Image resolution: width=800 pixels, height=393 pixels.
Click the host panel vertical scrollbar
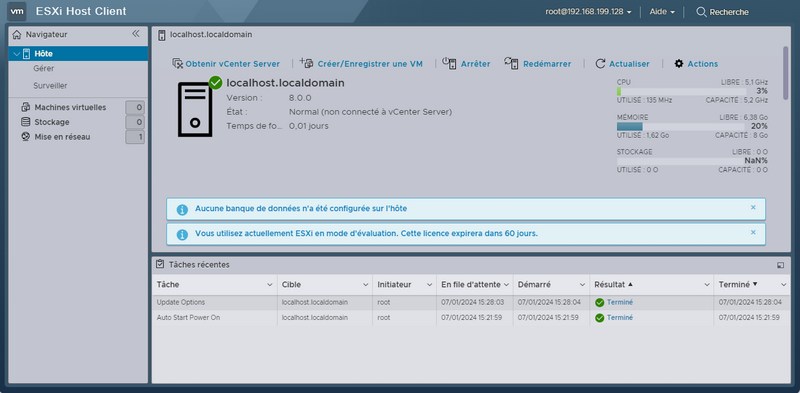(x=786, y=73)
